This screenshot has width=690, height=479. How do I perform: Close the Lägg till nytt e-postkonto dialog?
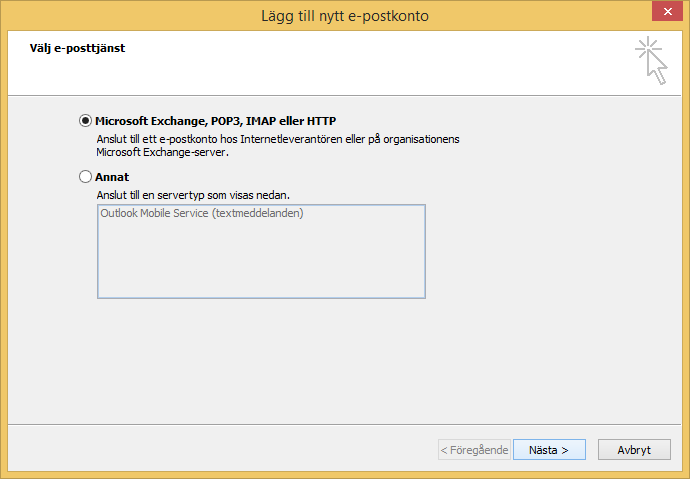click(667, 11)
